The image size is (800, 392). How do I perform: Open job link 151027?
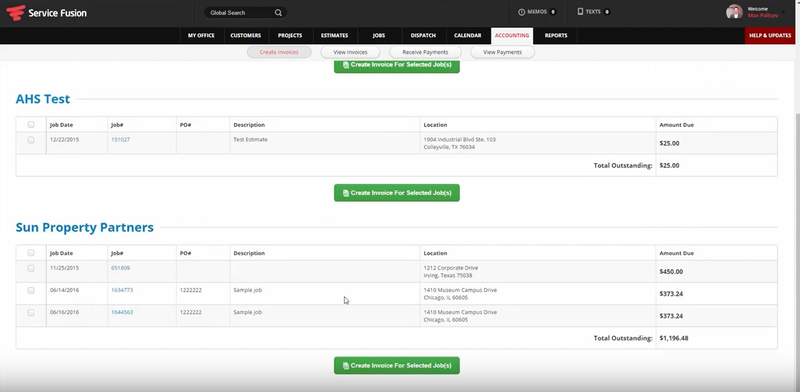coord(120,139)
